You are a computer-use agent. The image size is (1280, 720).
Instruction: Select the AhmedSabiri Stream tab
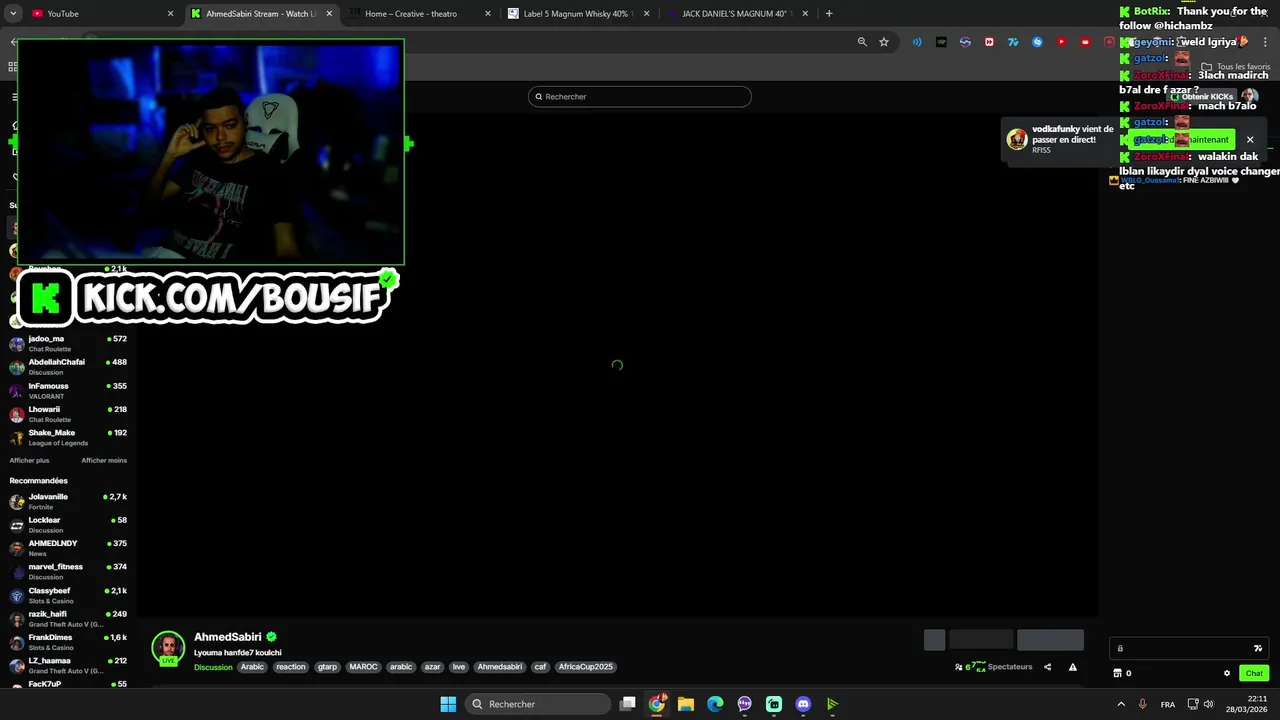pyautogui.click(x=261, y=14)
